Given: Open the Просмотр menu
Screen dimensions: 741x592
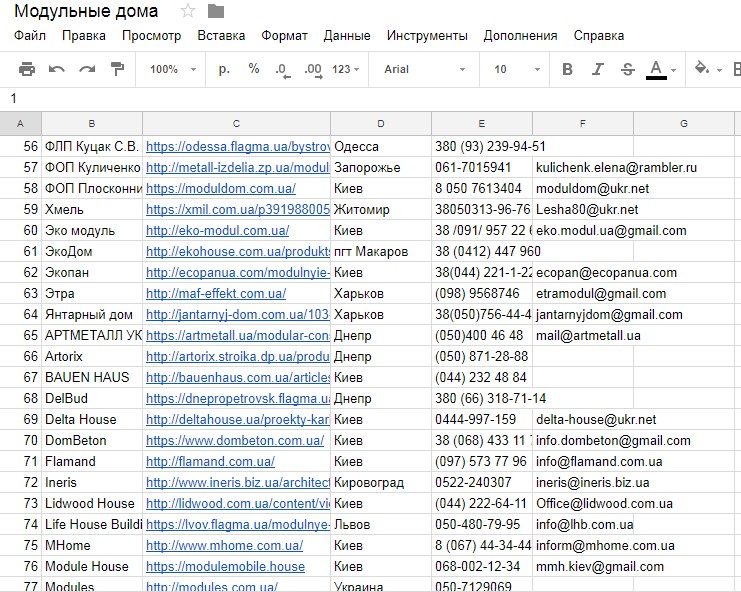Looking at the screenshot, I should pos(151,36).
